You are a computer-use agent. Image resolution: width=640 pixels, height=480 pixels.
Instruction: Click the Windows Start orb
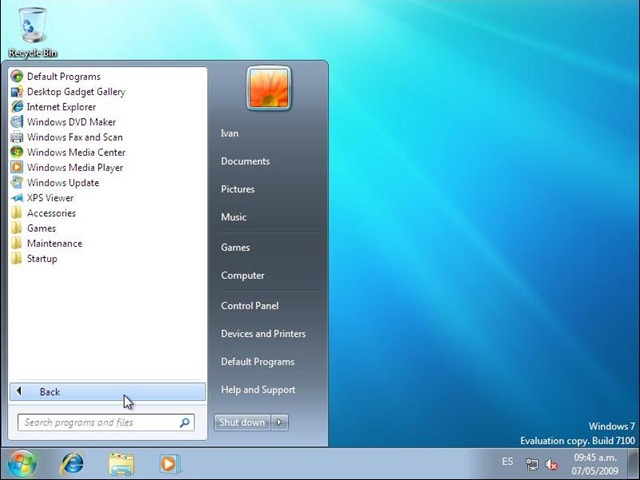22,464
